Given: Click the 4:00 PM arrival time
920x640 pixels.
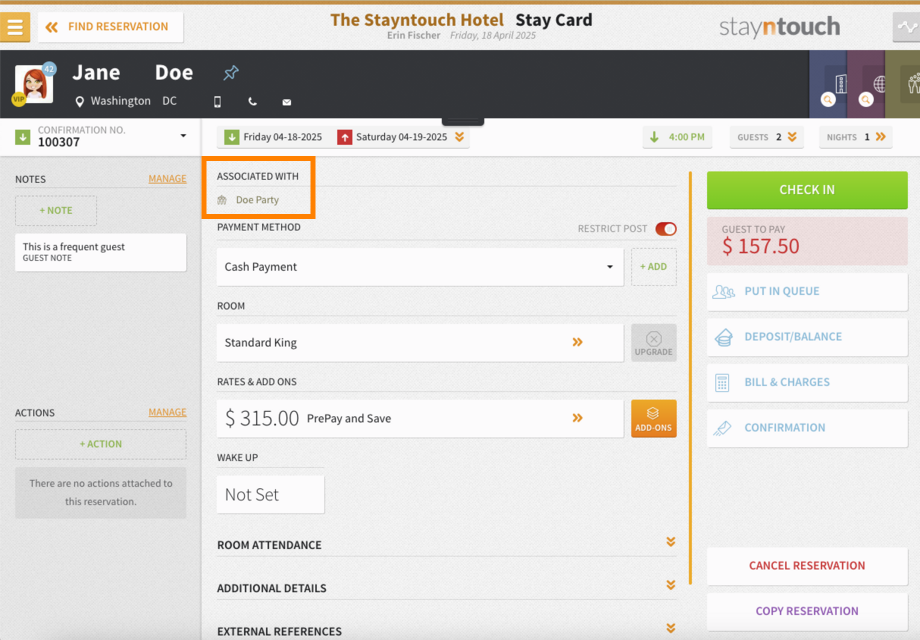Looking at the screenshot, I should click(x=678, y=137).
